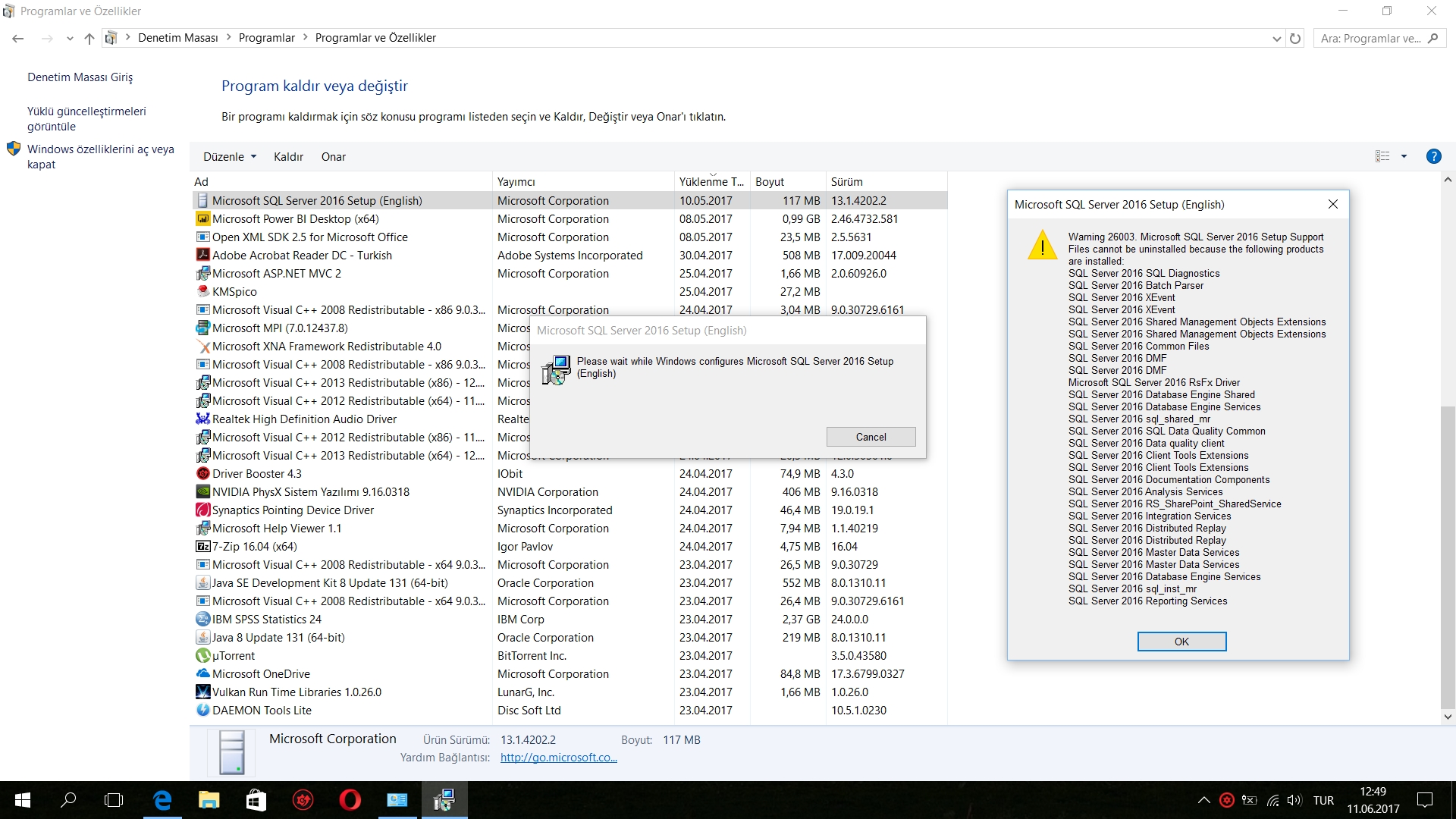1456x819 pixels.
Task: Click the taskbar clock showing 12:49
Action: [x=1373, y=800]
